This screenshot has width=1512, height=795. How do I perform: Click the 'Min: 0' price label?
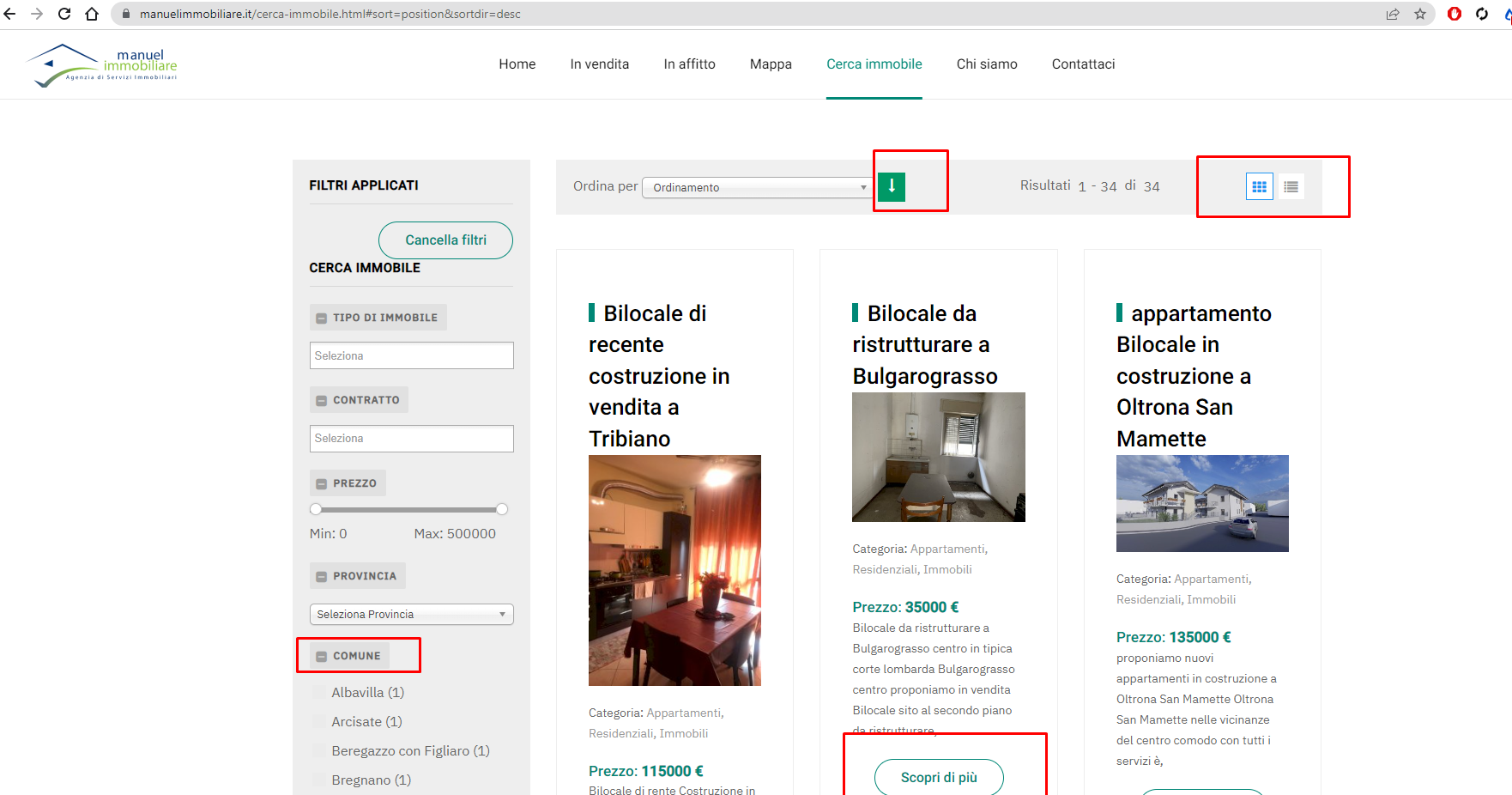pyautogui.click(x=329, y=534)
